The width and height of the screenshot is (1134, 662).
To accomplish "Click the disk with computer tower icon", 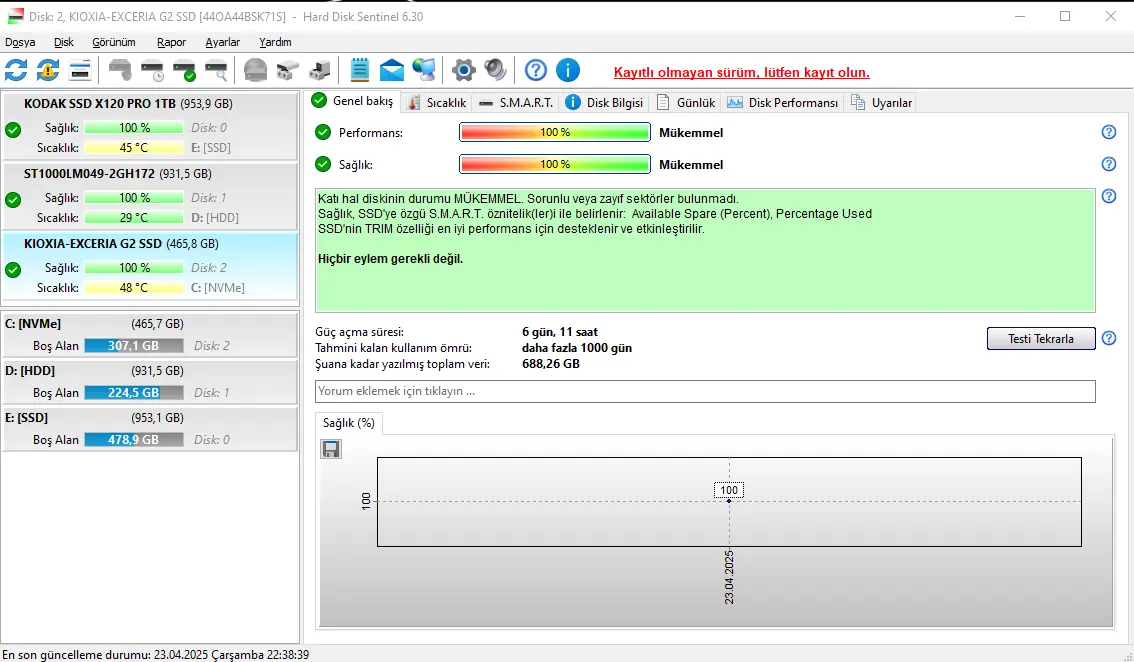I will coord(319,70).
